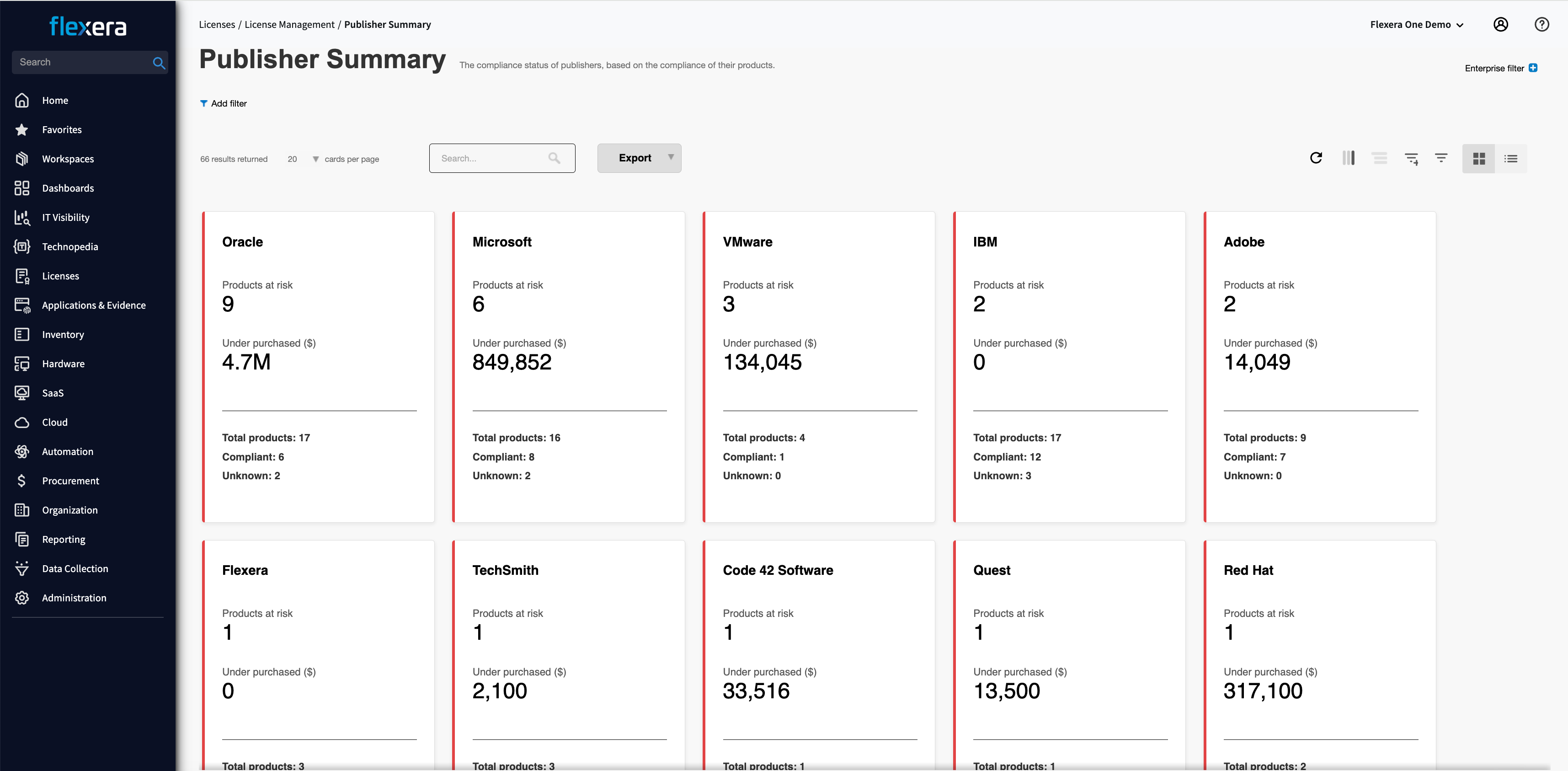Click Microsoft's 849,852 under purchased value
The image size is (1568, 771).
pos(512,362)
